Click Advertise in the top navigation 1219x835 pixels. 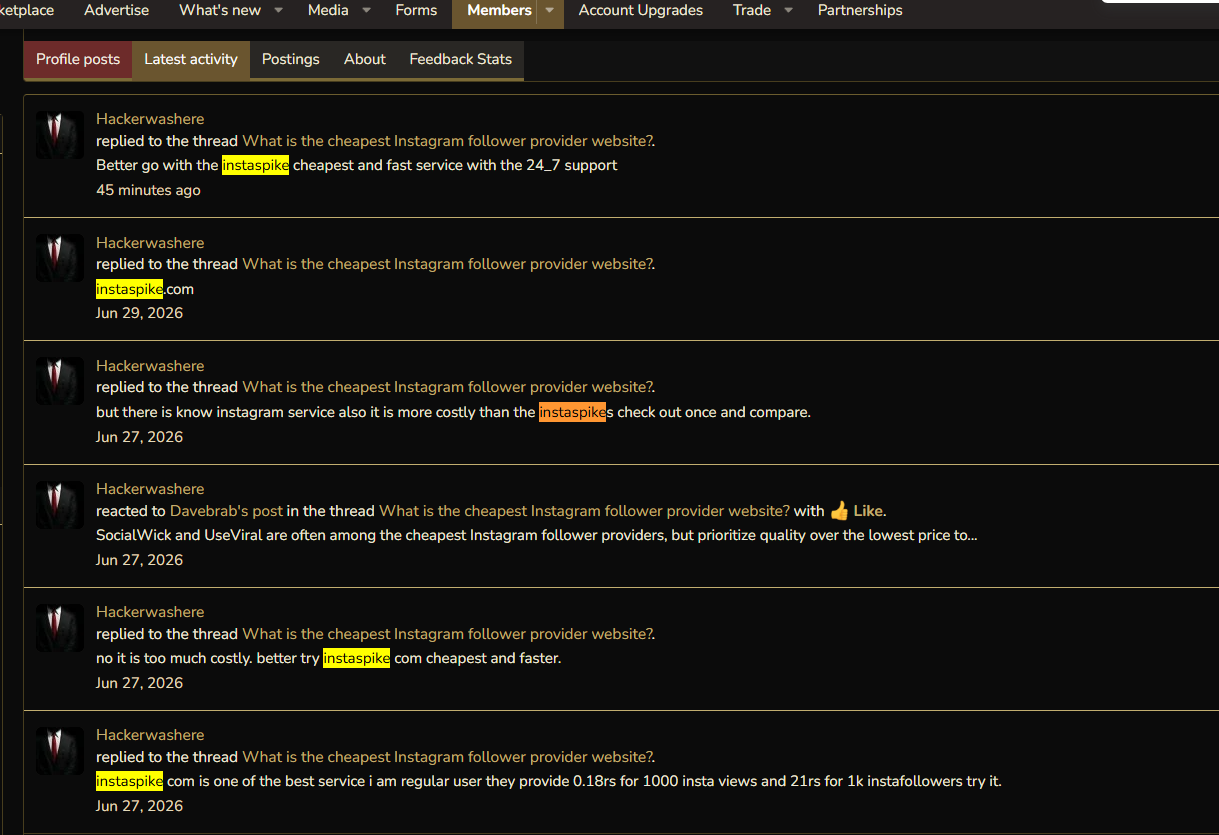(116, 10)
